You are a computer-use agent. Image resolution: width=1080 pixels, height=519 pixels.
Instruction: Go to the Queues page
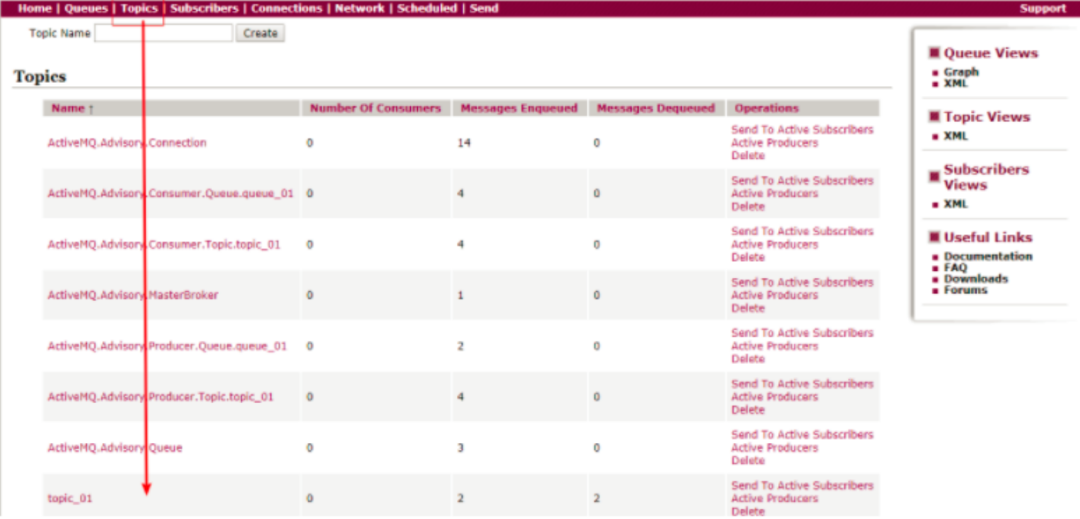coord(86,8)
